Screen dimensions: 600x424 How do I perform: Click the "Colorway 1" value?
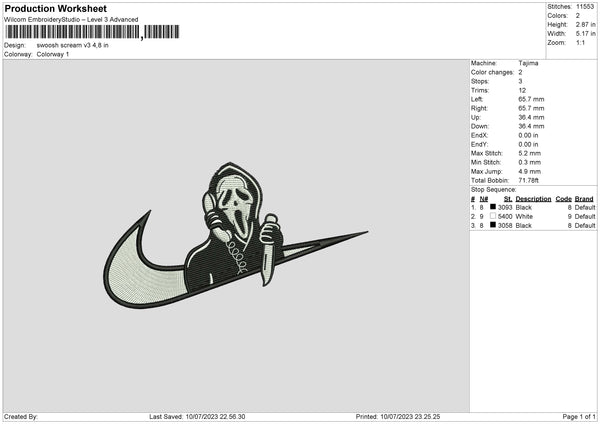[x=53, y=54]
